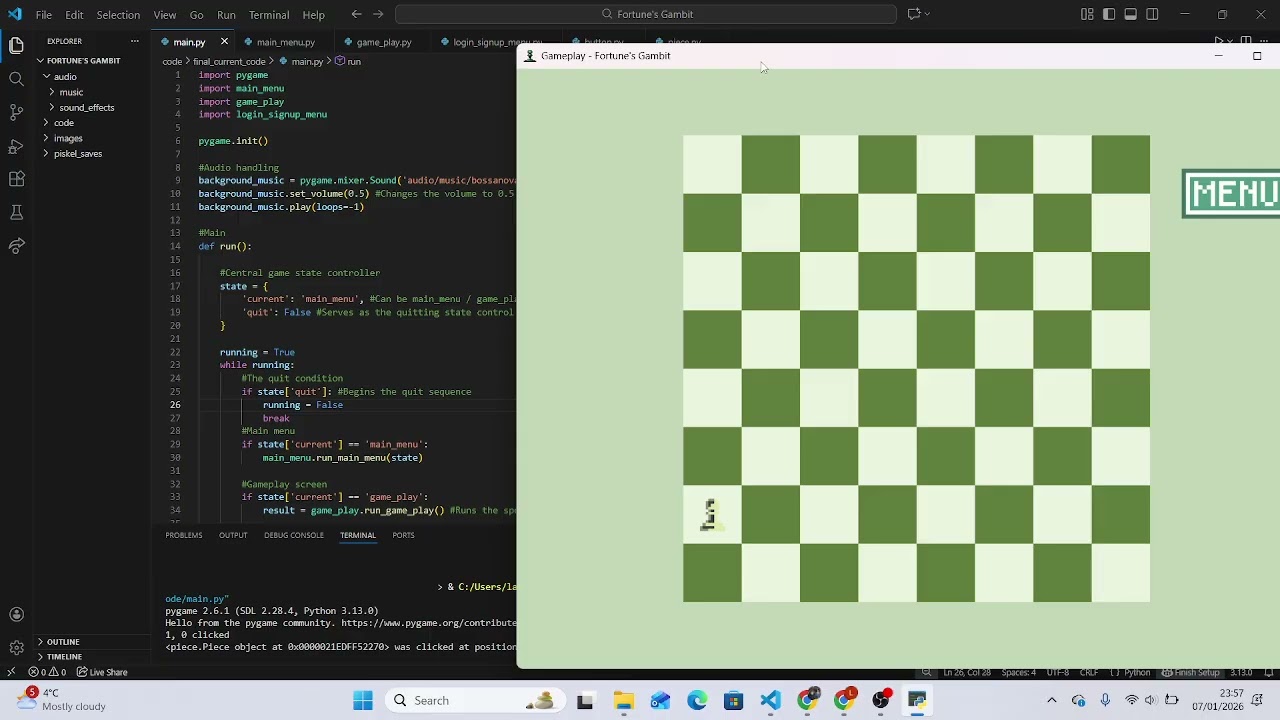Expand the sound_effects folder
The width and height of the screenshot is (1280, 720).
(86, 107)
